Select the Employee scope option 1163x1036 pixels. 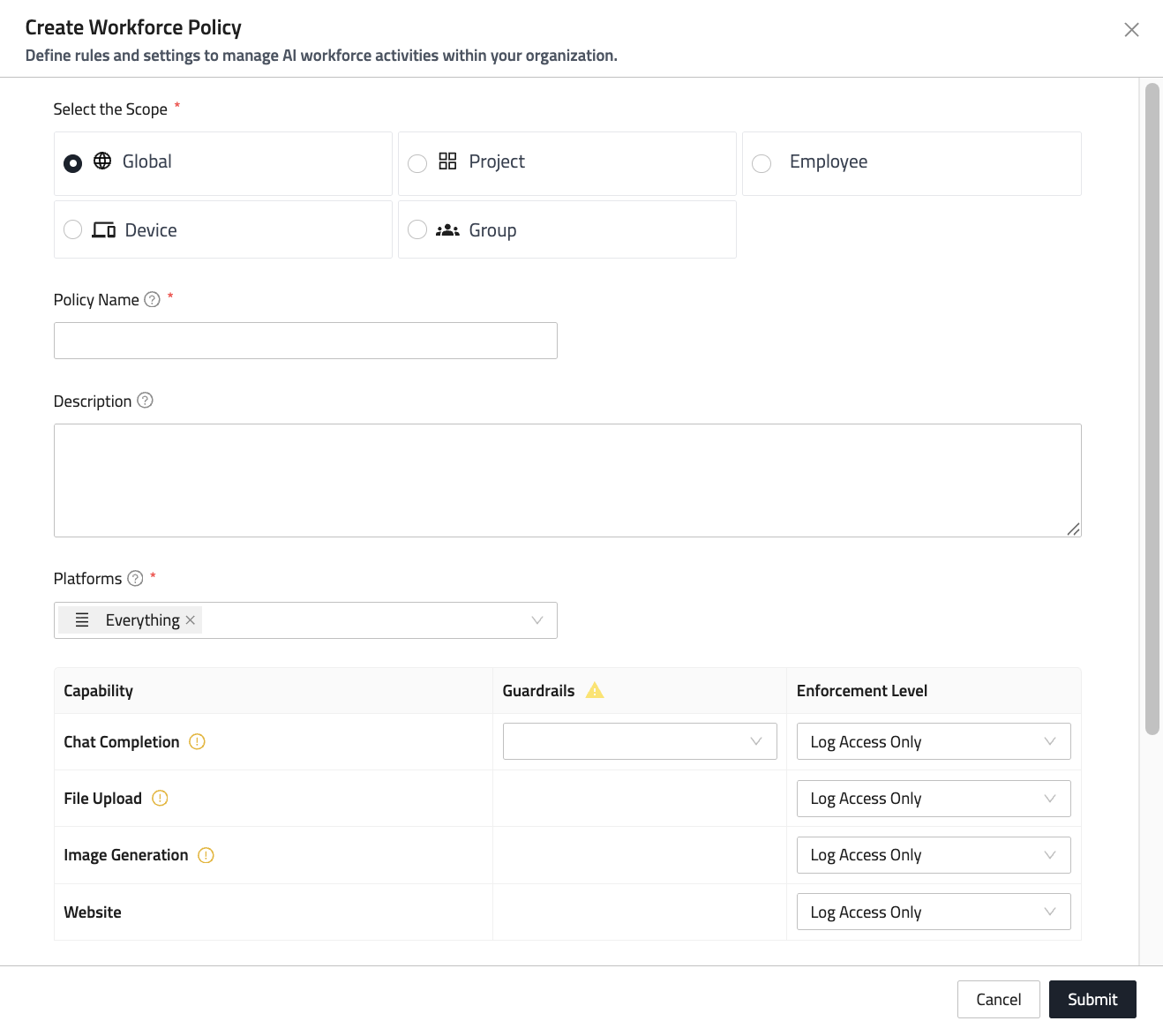(762, 163)
